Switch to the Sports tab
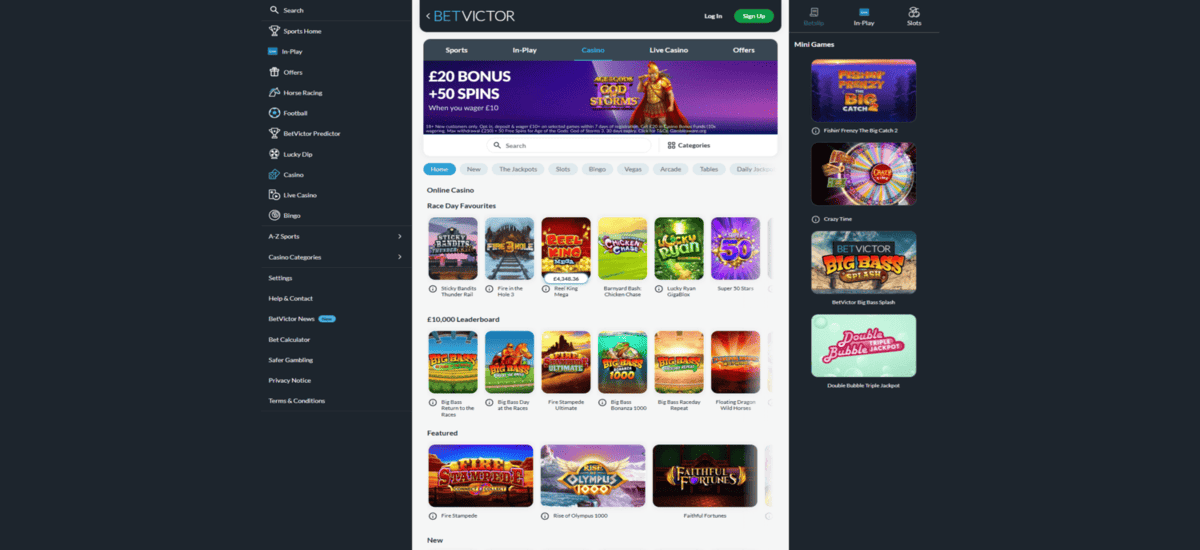Viewport: 1200px width, 550px height. 457,50
